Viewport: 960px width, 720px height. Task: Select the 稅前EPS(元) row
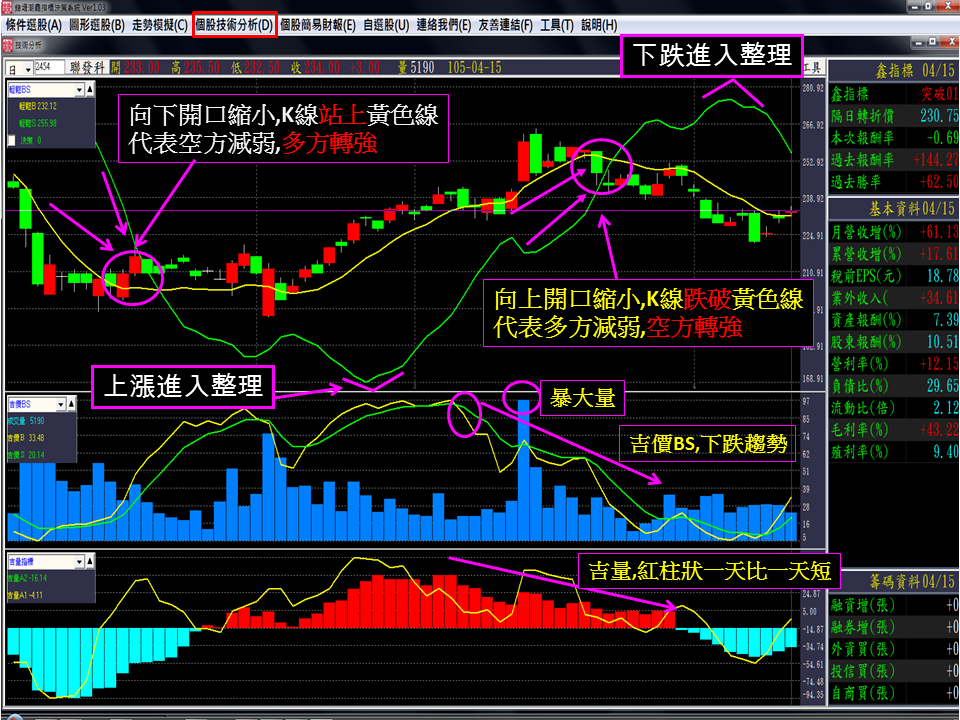[893, 276]
